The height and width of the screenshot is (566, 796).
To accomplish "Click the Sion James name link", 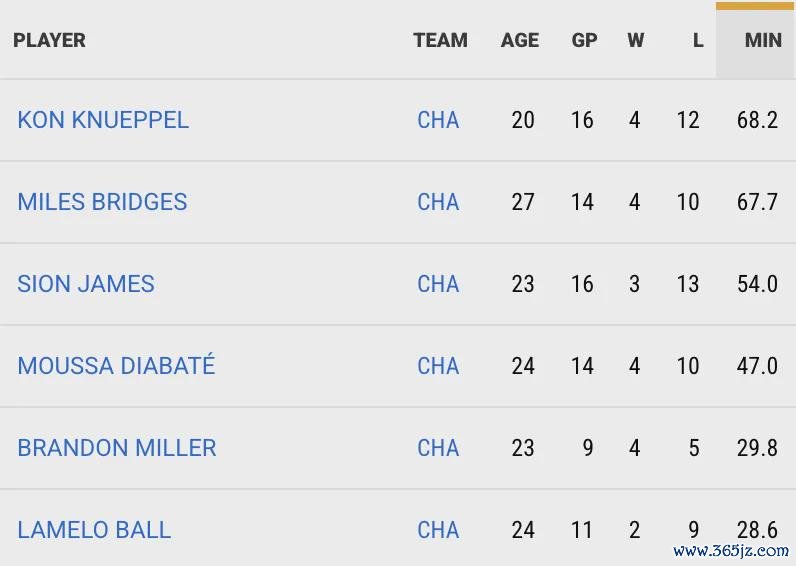I will point(86,284).
